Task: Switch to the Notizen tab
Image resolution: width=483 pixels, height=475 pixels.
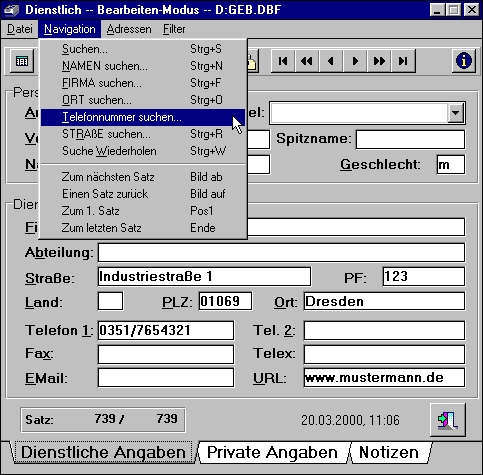Action: point(389,453)
